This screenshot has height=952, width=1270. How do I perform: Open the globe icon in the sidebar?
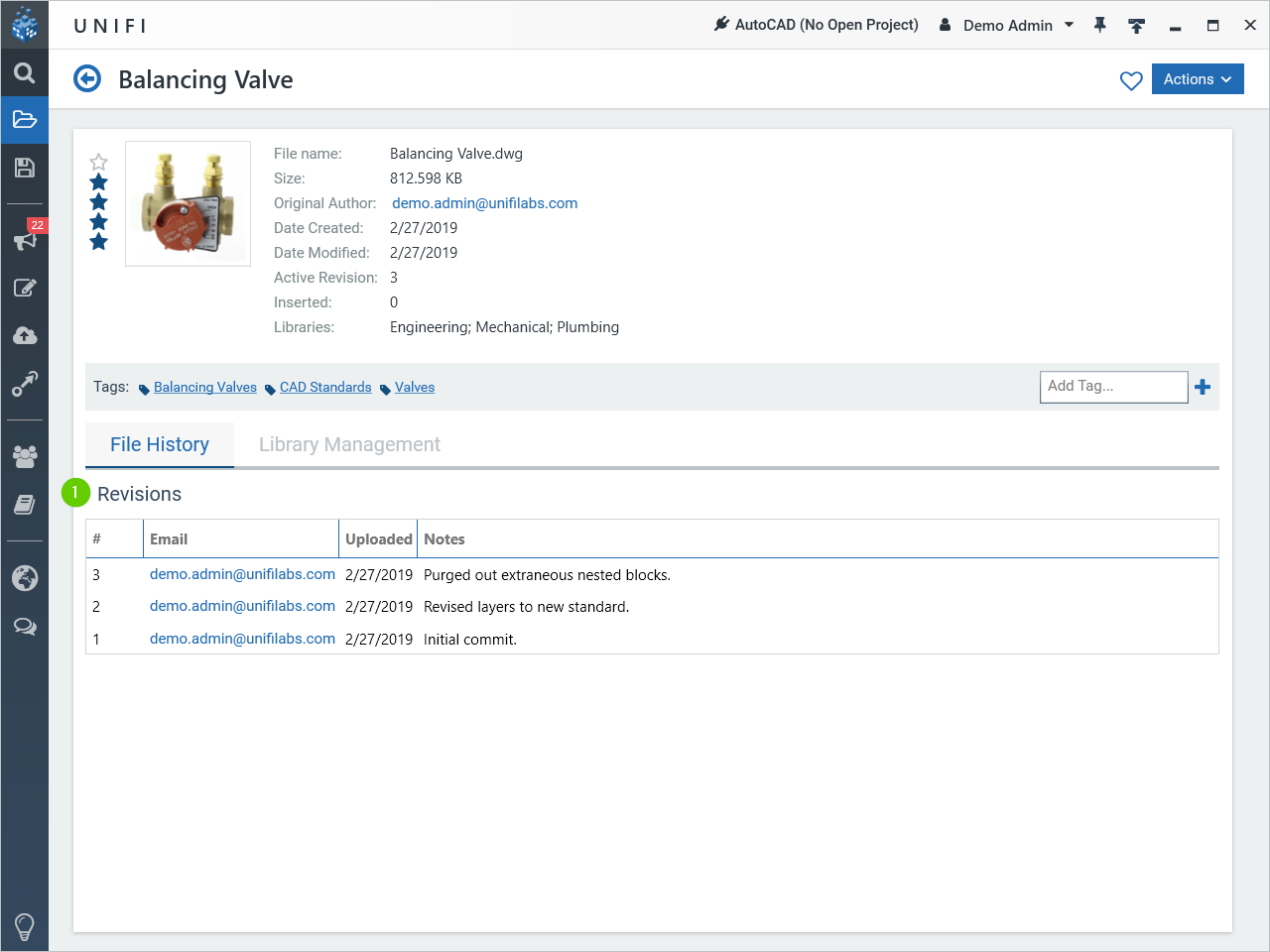[25, 577]
